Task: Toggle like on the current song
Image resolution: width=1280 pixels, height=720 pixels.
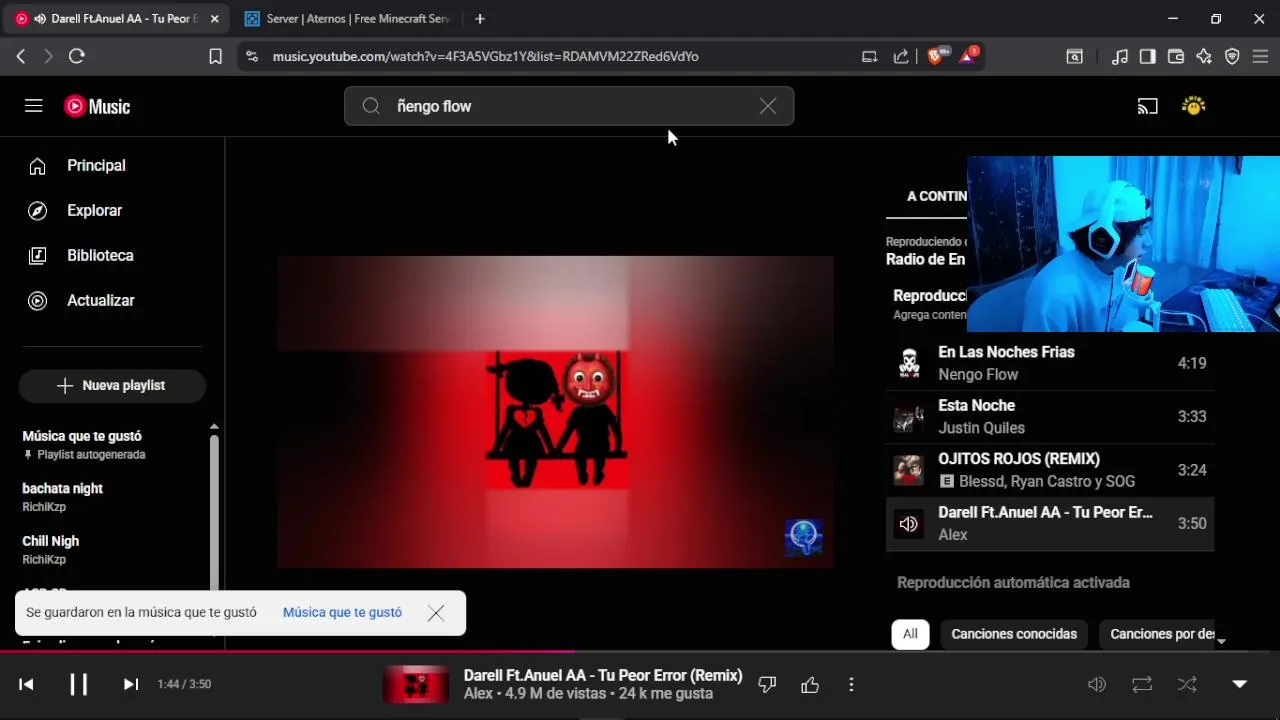Action: (810, 685)
